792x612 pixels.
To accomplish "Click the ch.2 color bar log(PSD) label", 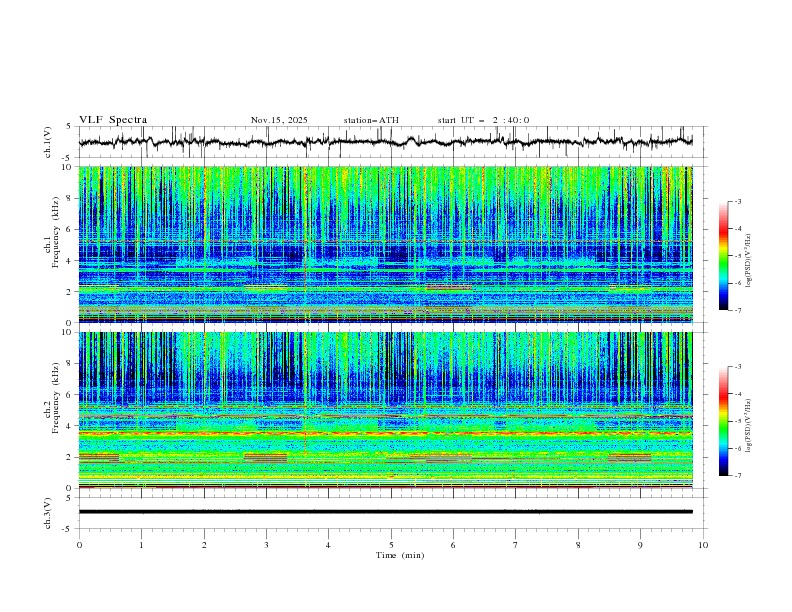I will 749,426.
